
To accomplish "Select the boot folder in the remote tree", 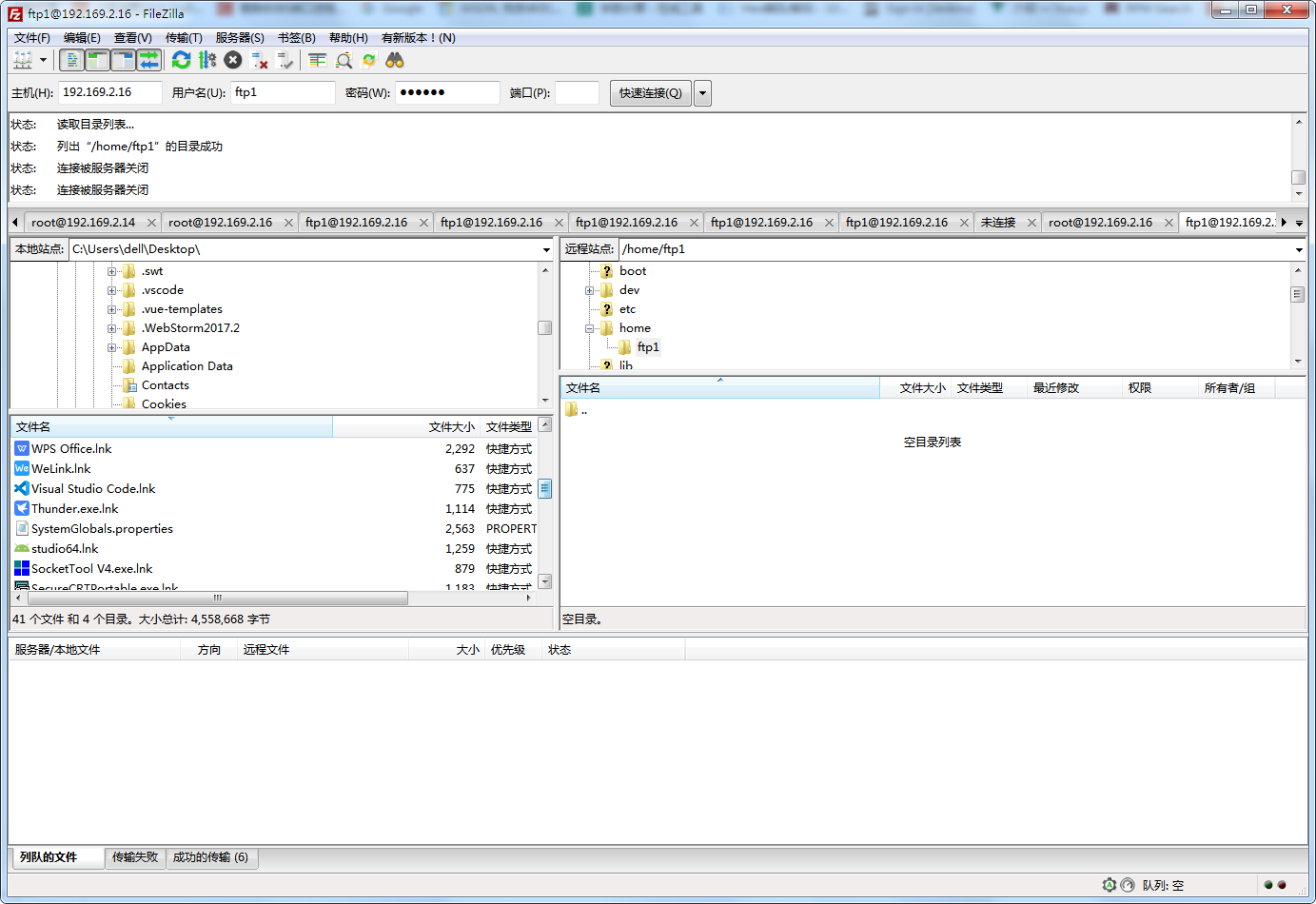I will coord(633,271).
